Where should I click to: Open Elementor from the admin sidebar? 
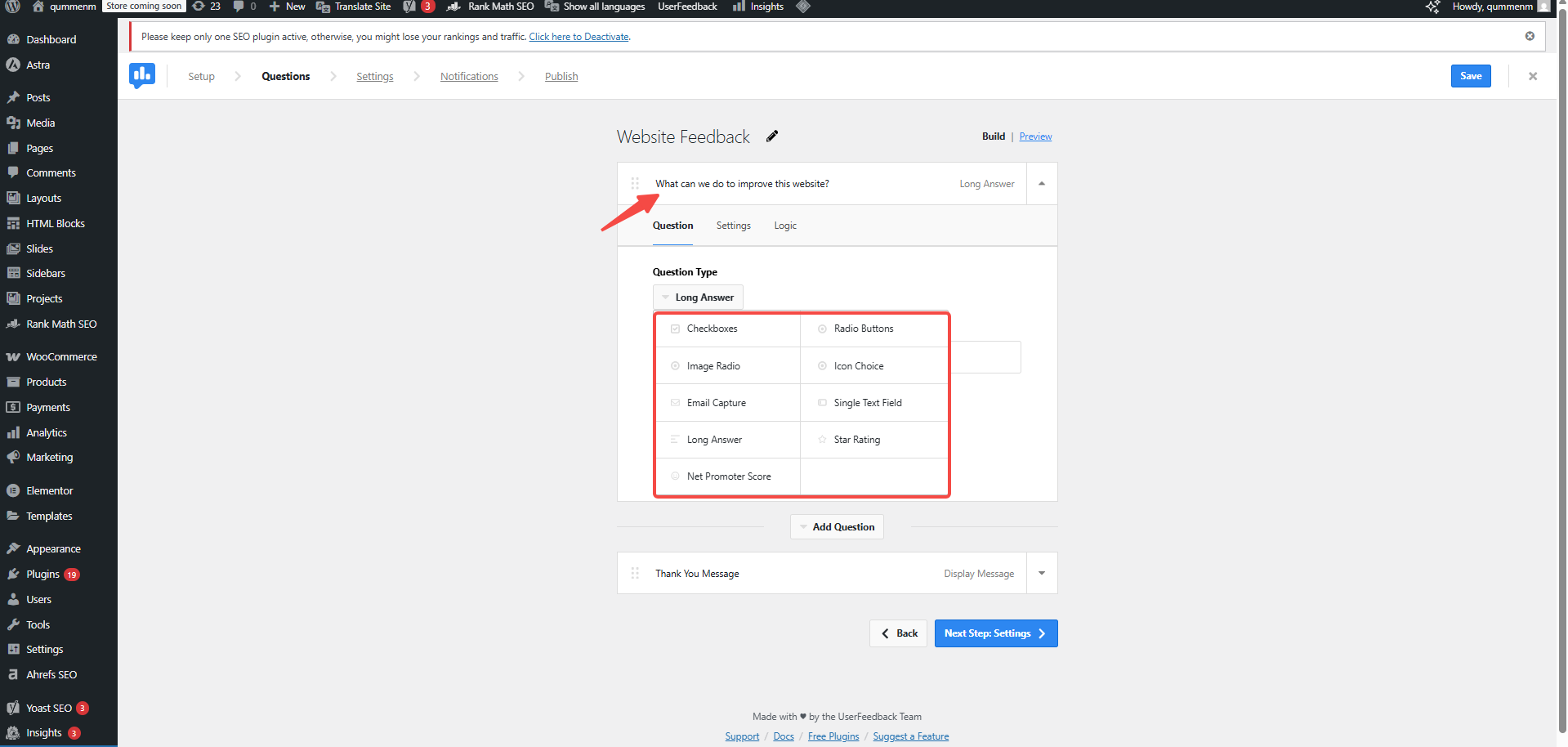click(x=49, y=491)
